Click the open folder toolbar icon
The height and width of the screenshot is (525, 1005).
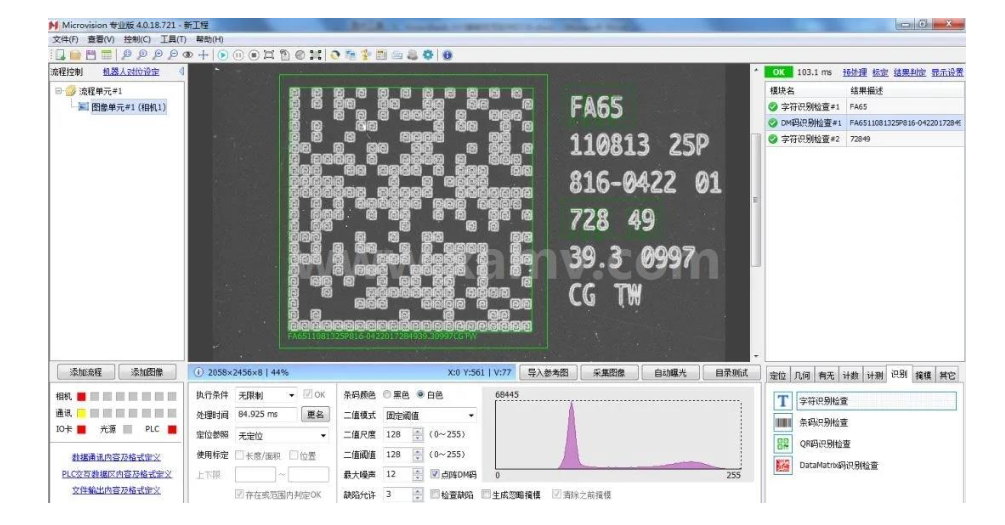coord(75,55)
